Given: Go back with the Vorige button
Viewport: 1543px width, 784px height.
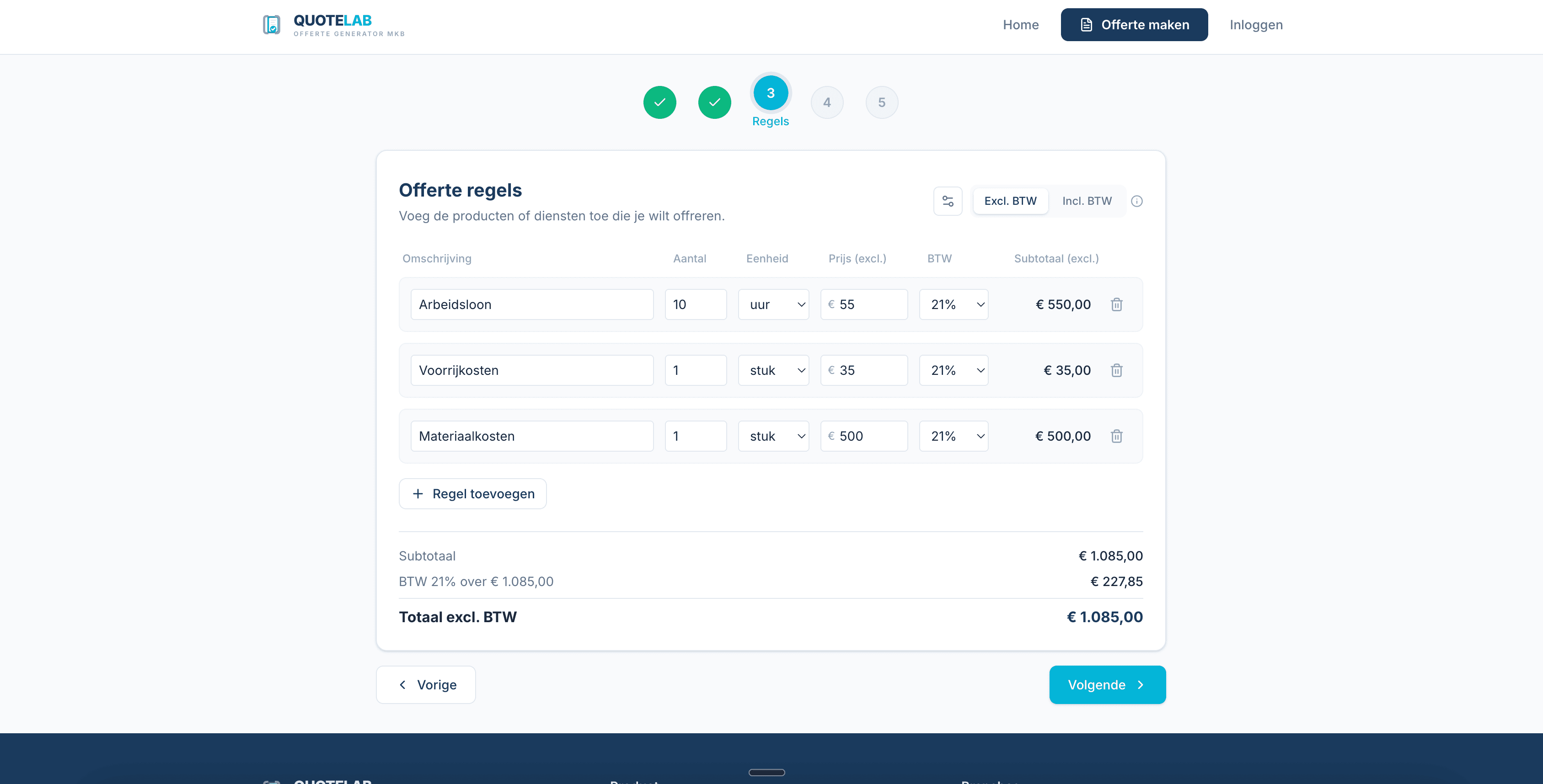Looking at the screenshot, I should [x=426, y=685].
